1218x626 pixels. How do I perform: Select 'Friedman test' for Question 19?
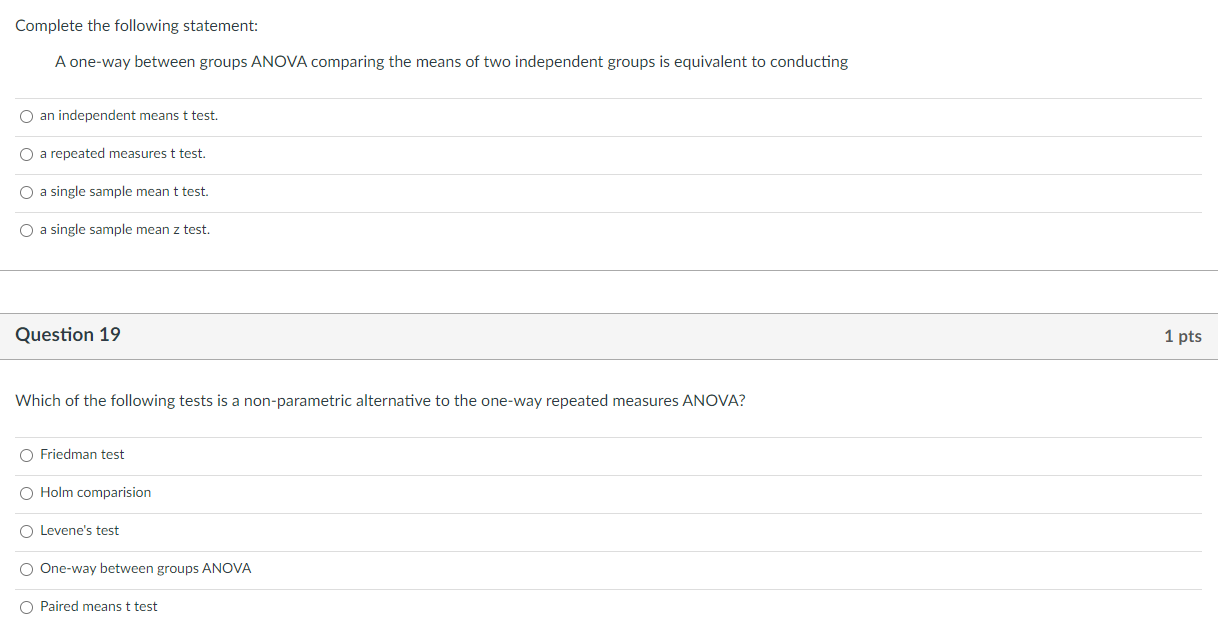26,454
